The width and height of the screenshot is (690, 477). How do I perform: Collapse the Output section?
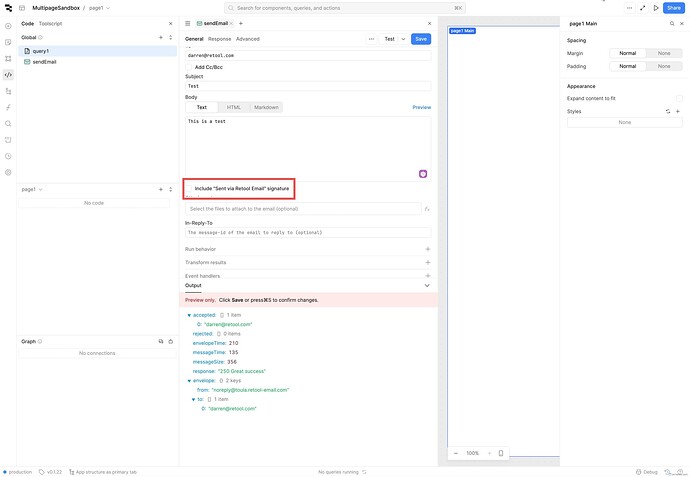pos(427,285)
